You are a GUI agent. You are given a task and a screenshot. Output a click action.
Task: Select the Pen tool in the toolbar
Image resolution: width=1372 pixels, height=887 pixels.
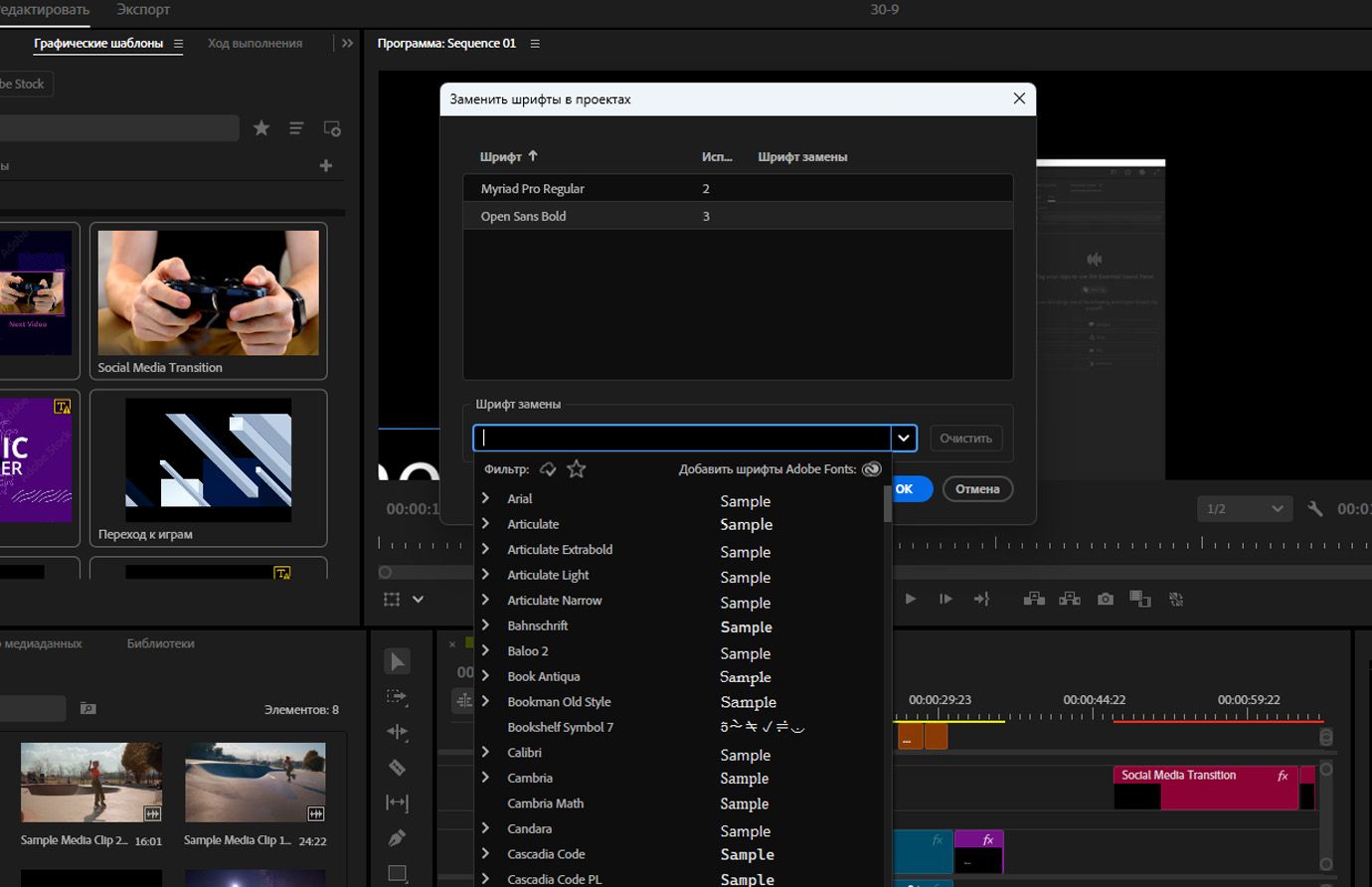point(397,838)
